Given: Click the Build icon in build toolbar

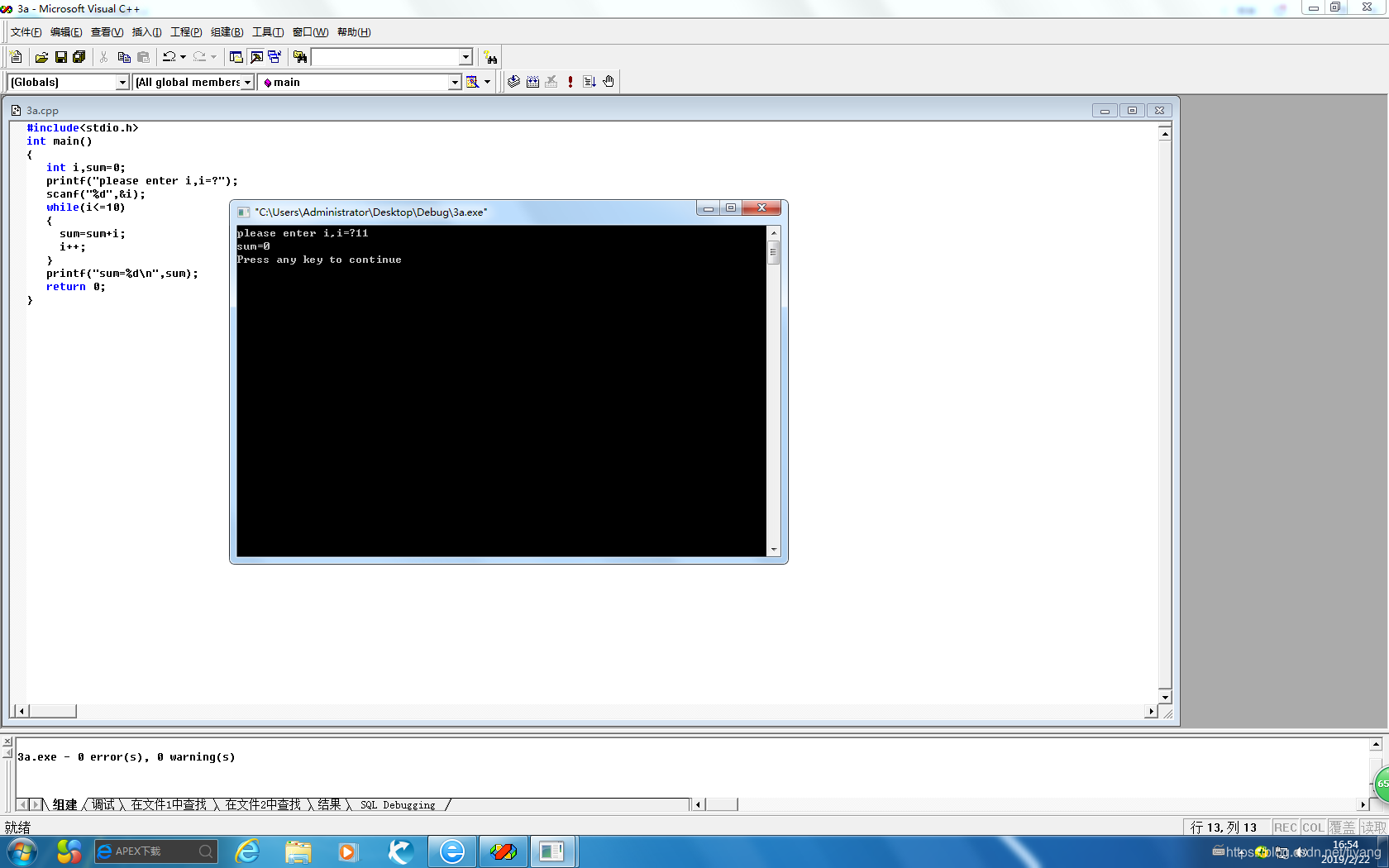Looking at the screenshot, I should point(533,82).
